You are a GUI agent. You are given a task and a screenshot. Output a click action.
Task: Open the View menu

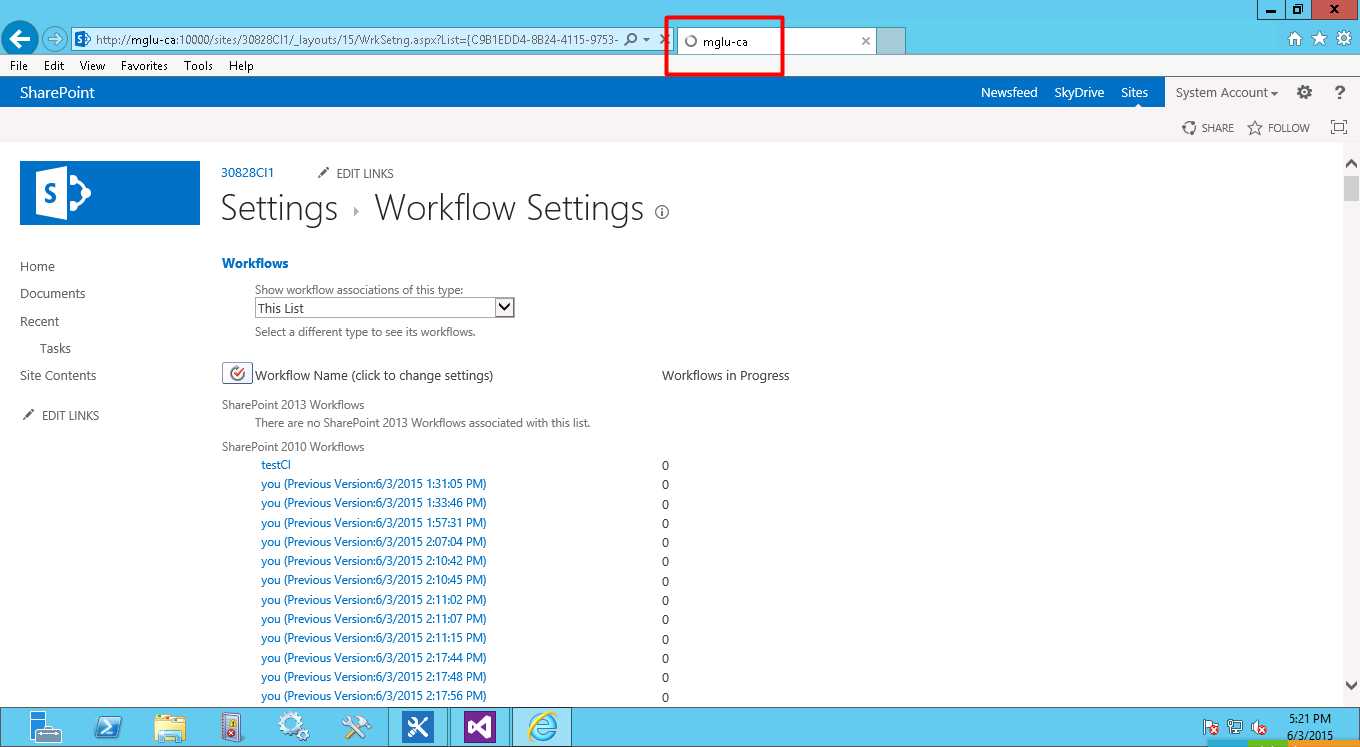tap(92, 65)
